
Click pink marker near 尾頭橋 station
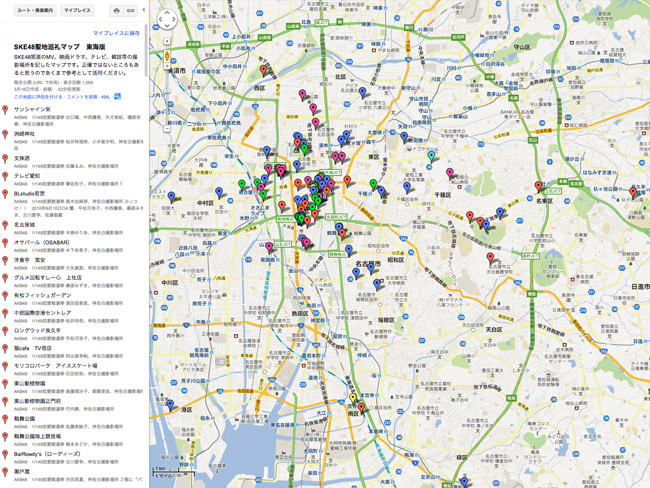click(269, 248)
